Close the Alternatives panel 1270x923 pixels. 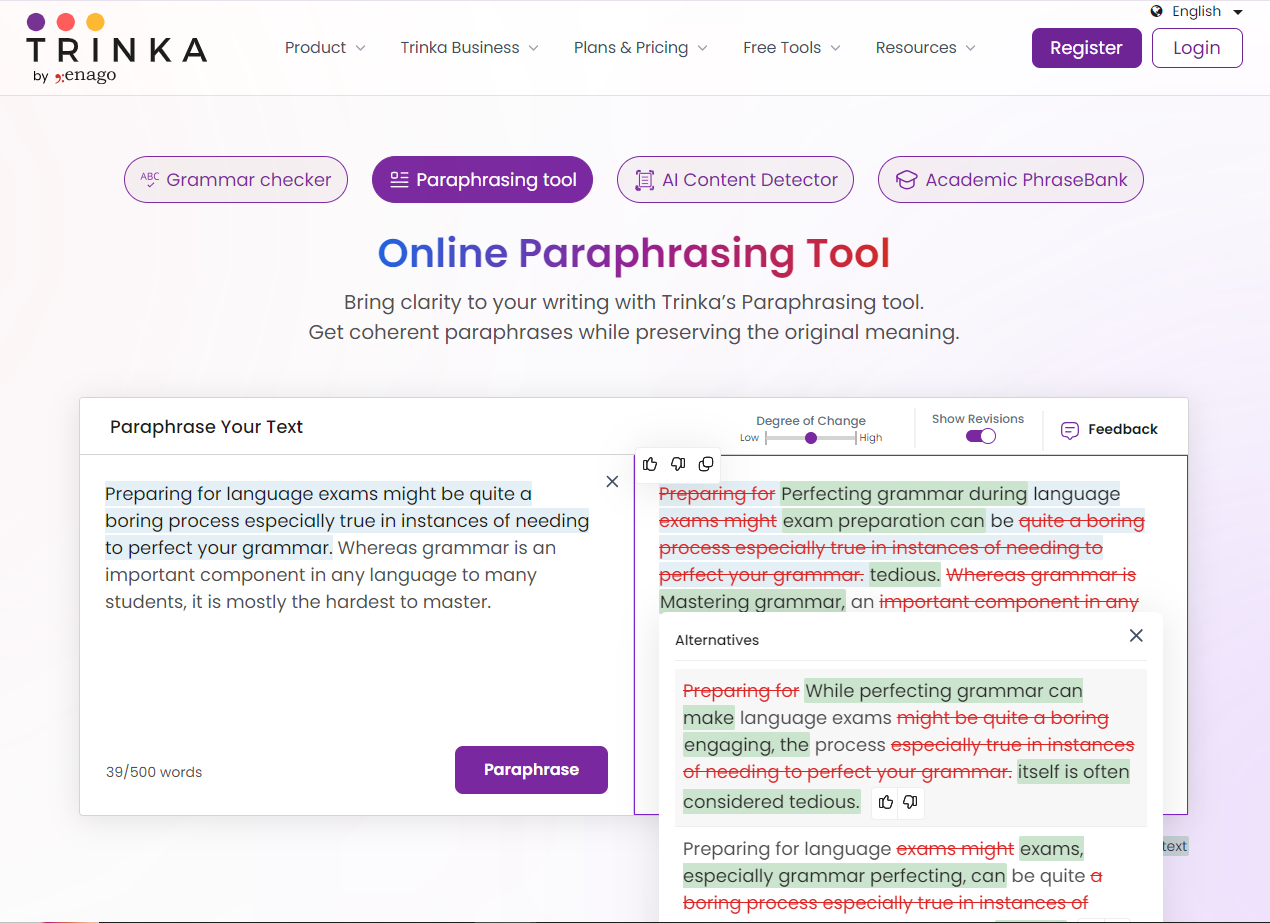coord(1136,635)
